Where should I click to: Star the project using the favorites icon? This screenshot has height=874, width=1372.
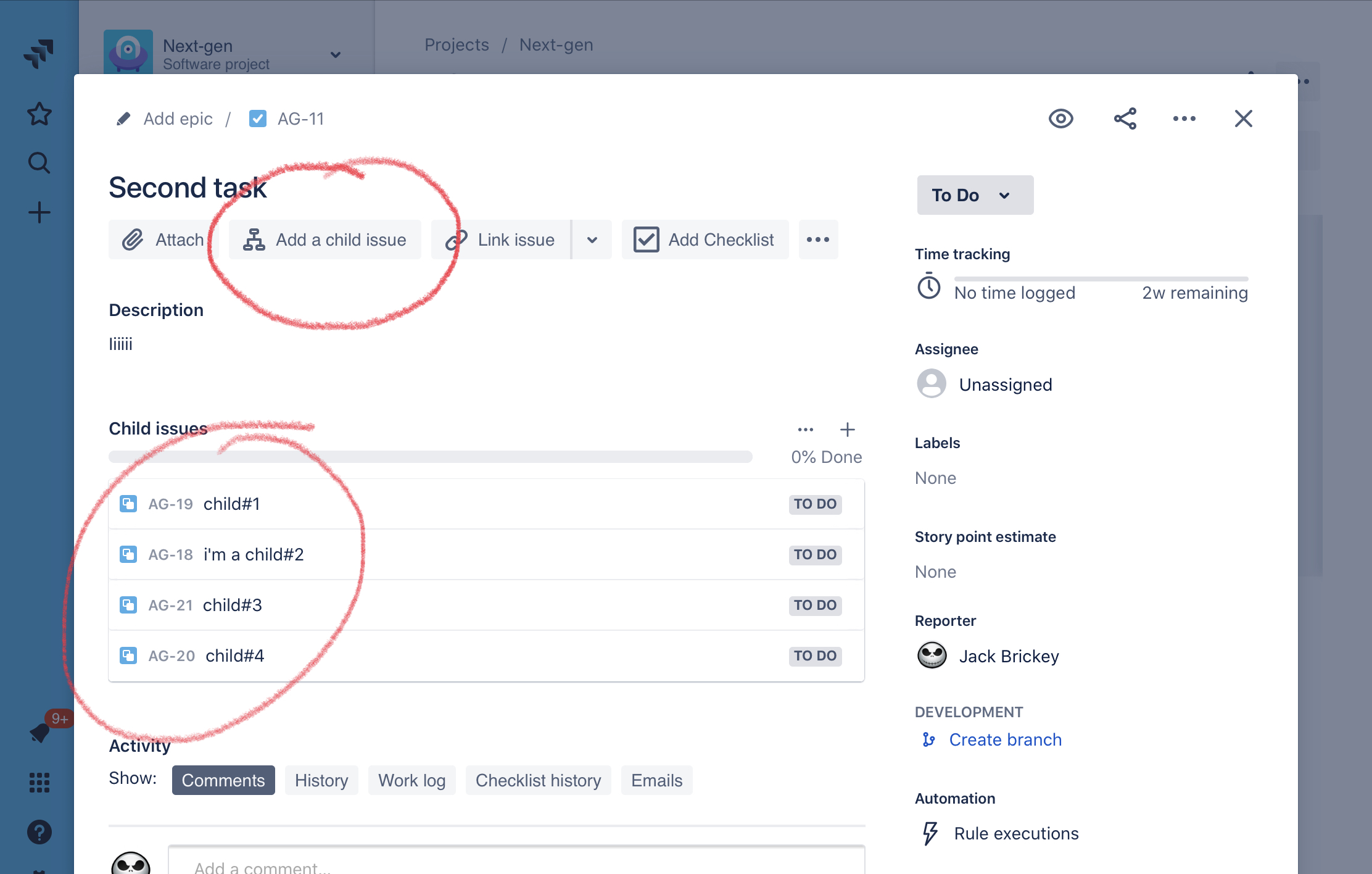click(x=39, y=114)
